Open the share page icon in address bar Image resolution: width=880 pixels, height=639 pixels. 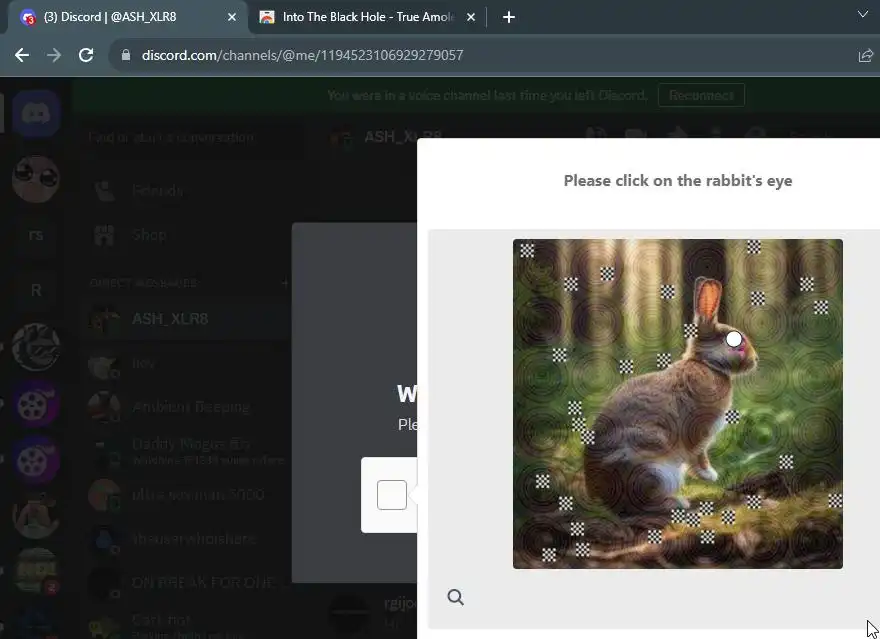865,56
